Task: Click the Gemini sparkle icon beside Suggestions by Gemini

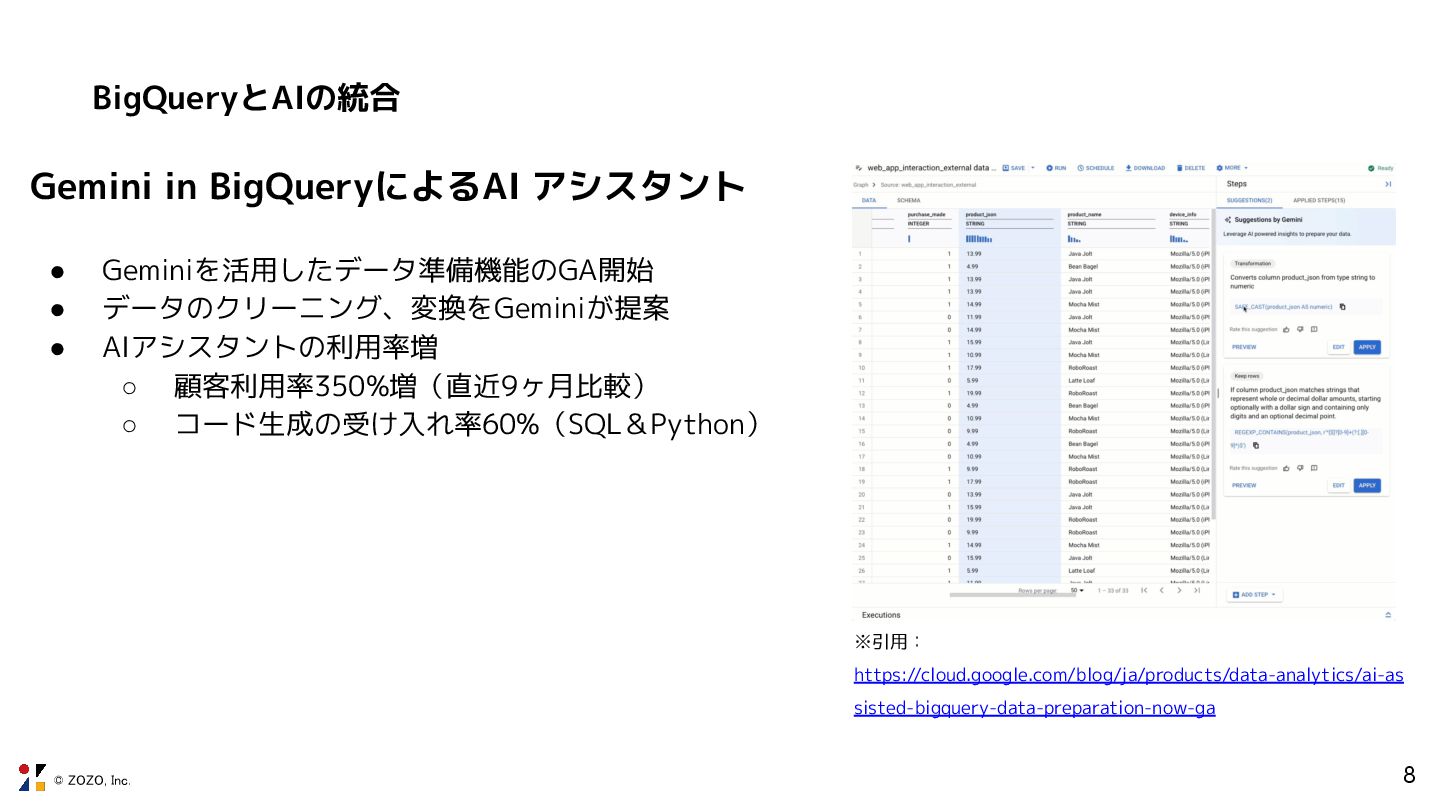Action: coord(1228,219)
